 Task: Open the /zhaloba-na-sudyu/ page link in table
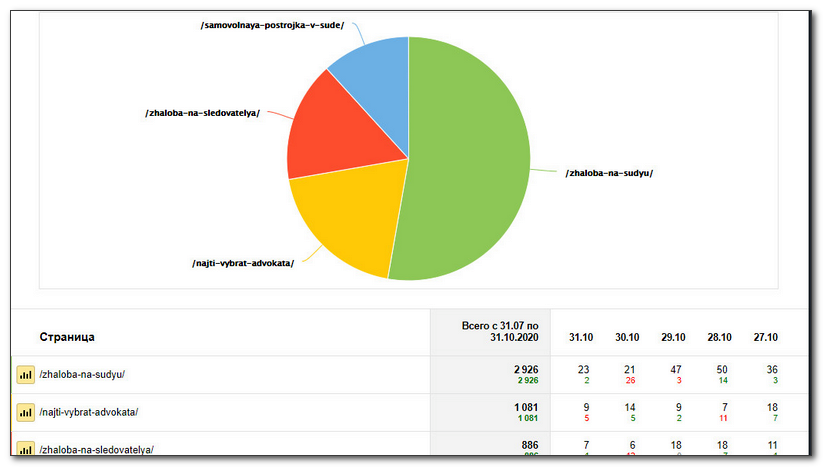(82, 375)
